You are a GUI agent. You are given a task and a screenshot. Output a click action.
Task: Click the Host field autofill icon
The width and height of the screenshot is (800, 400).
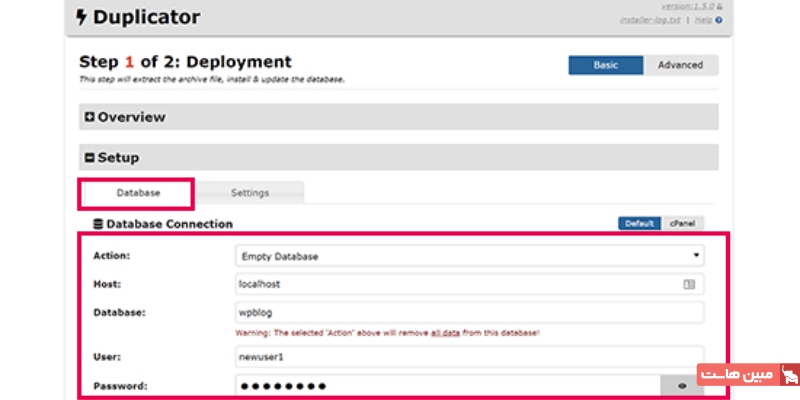pyautogui.click(x=688, y=284)
